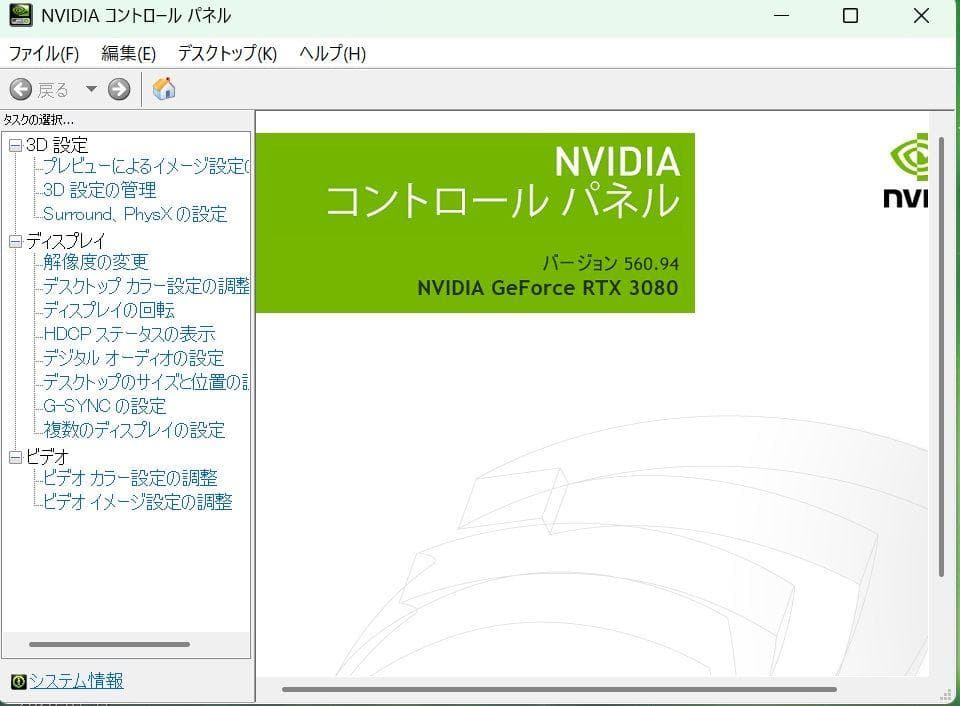Viewport: 960px width, 706px height.
Task: Open HDCP ステータスの表示 task
Action: [x=129, y=334]
